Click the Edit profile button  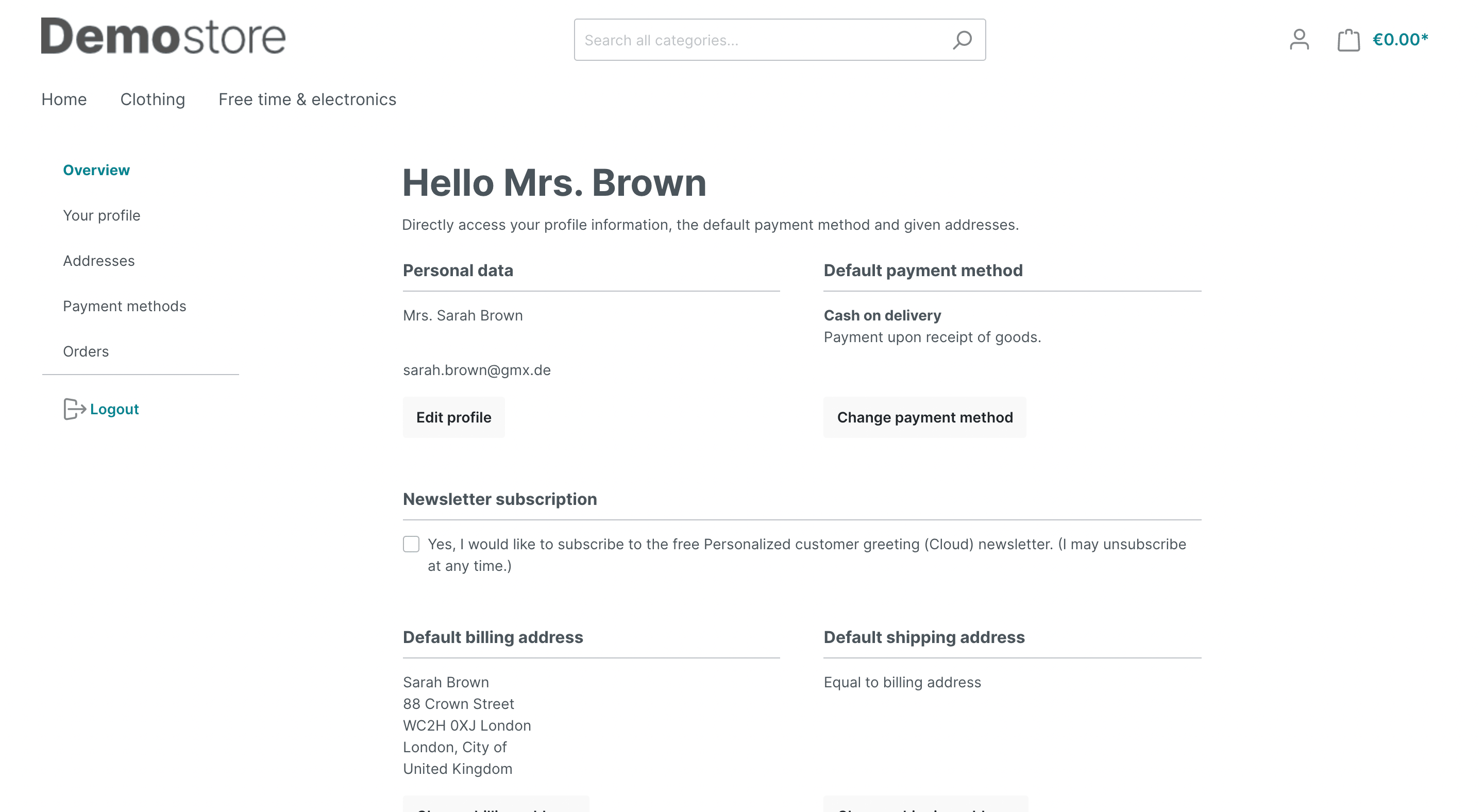pyautogui.click(x=454, y=417)
